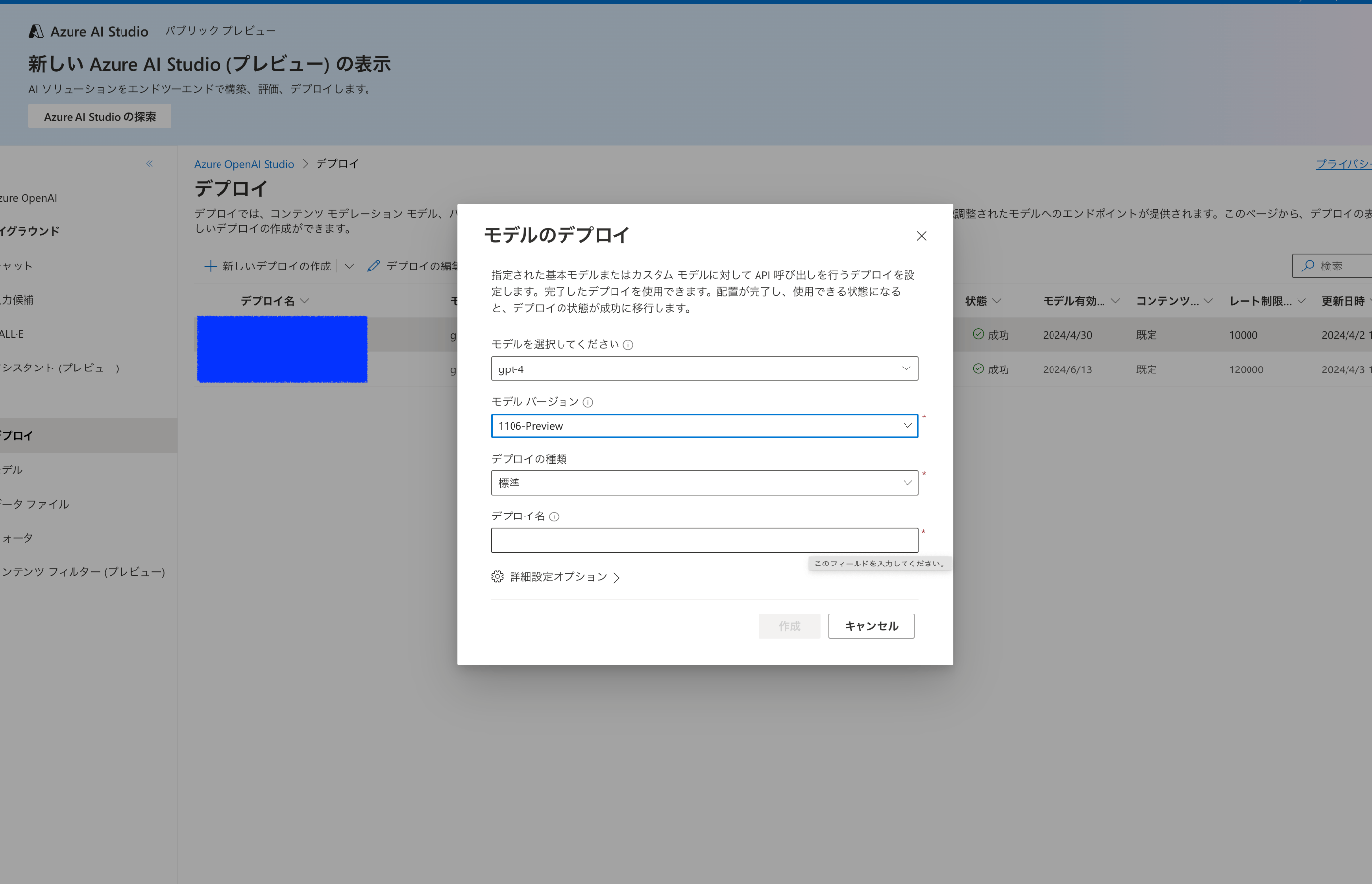Click info icon next to モデル バージョン
The width and height of the screenshot is (1372, 884).
(x=588, y=402)
